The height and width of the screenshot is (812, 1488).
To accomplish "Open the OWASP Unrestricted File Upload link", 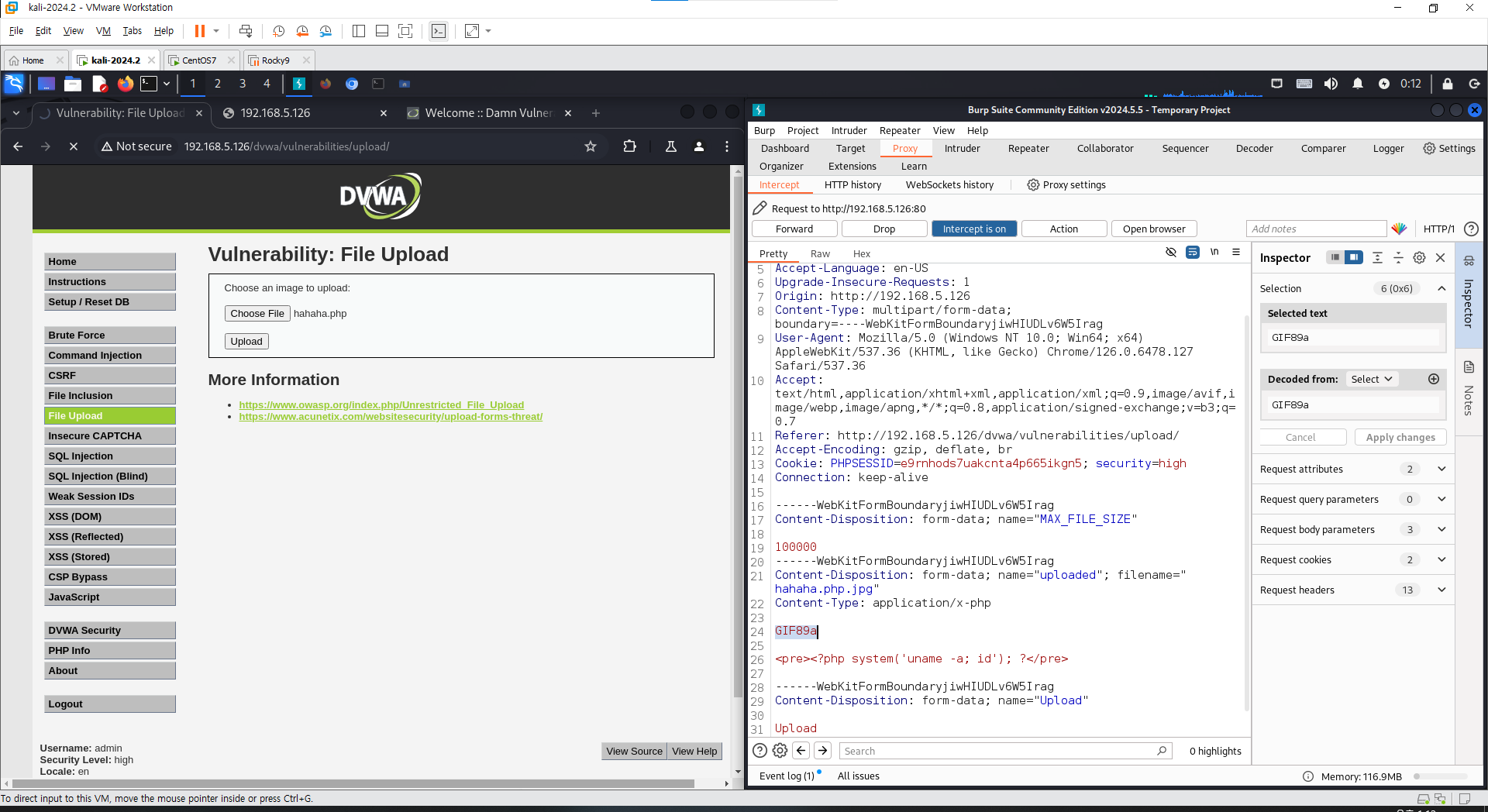I will (x=381, y=405).
